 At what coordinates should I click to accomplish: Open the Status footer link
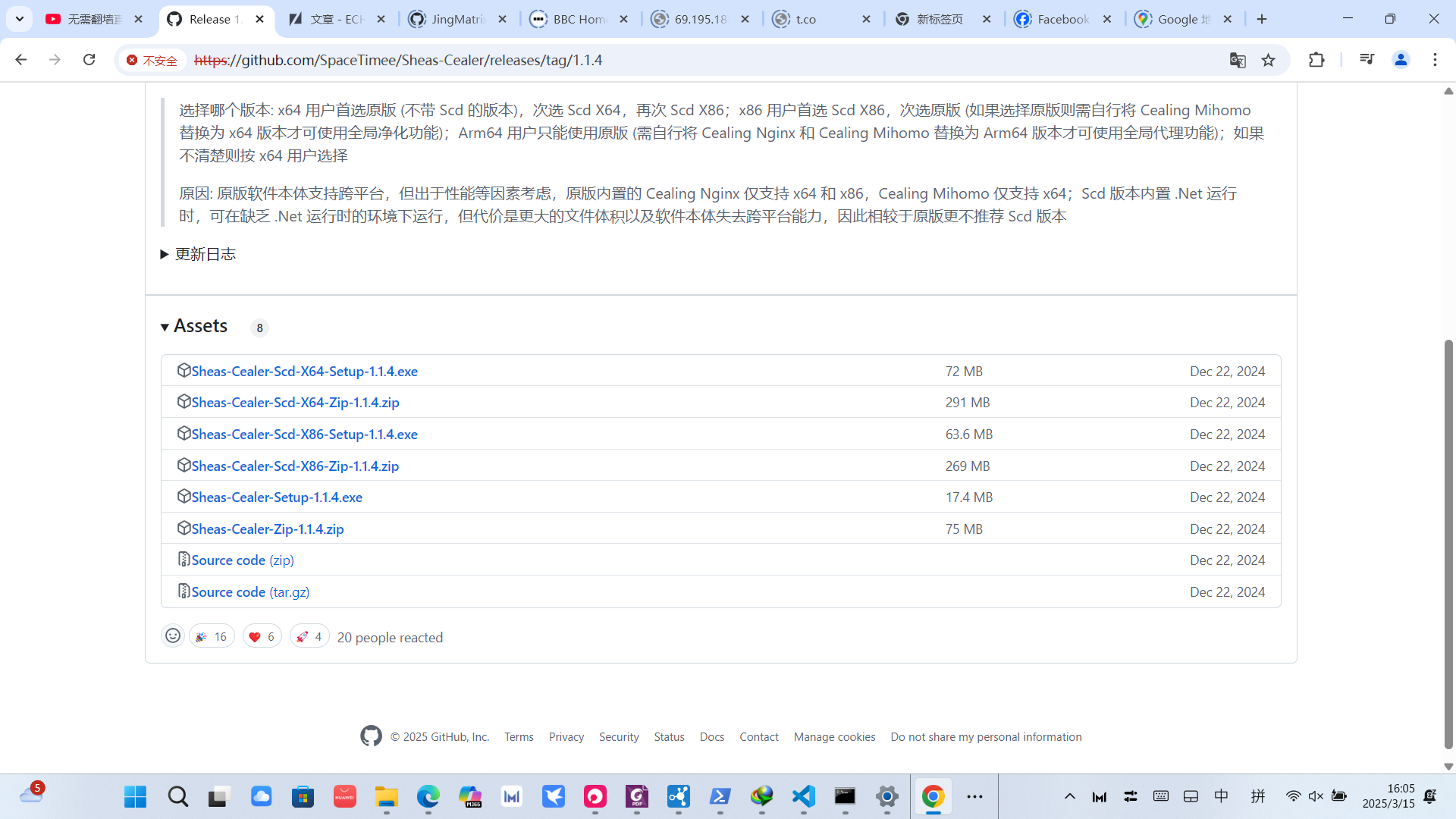coord(669,736)
